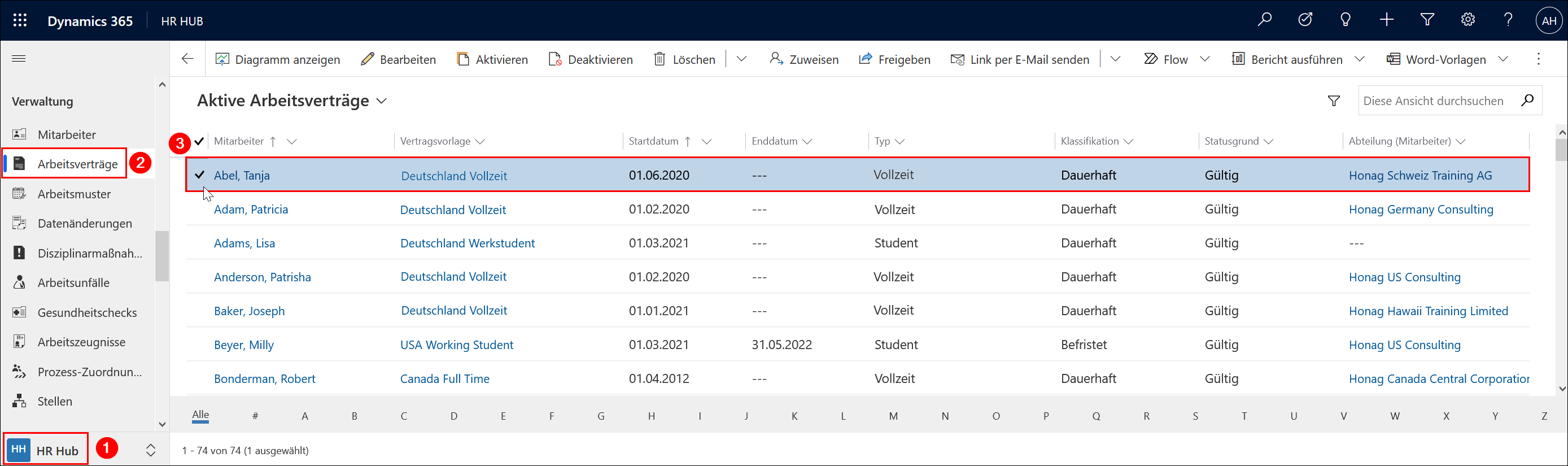Open the Statusgrund column header menu
The width and height of the screenshot is (1568, 466).
(1268, 141)
